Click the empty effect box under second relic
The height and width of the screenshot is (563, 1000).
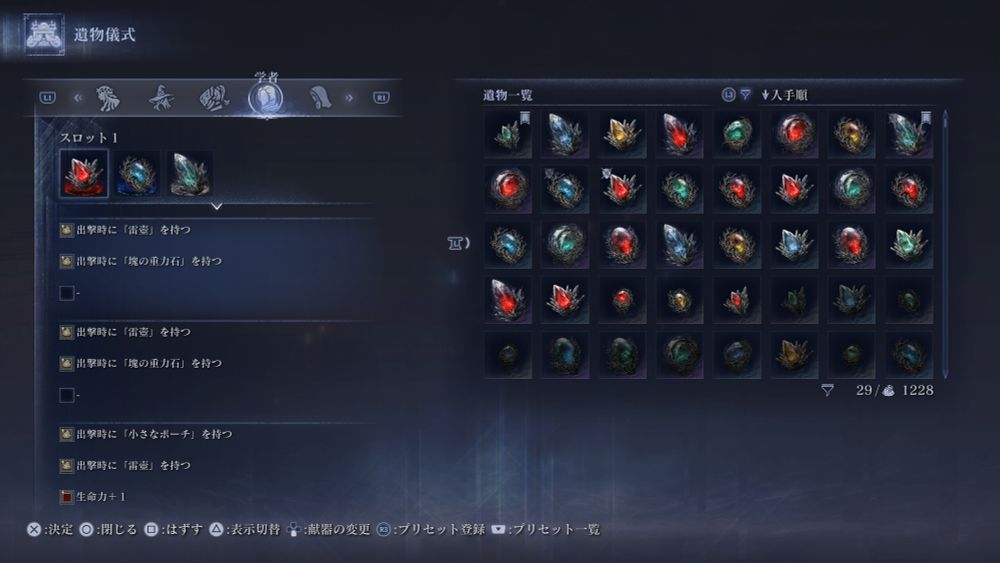pyautogui.click(x=66, y=395)
